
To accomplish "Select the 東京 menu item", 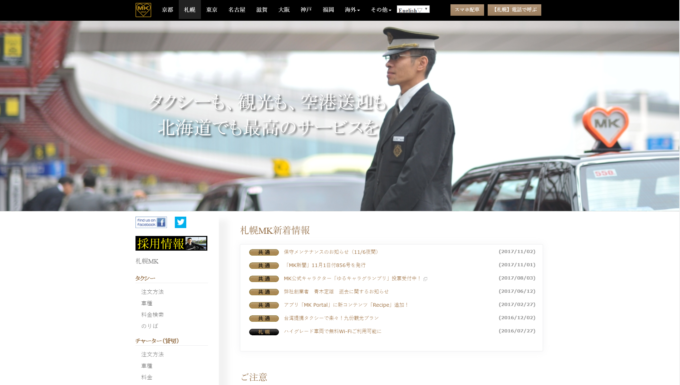I will coord(212,10).
